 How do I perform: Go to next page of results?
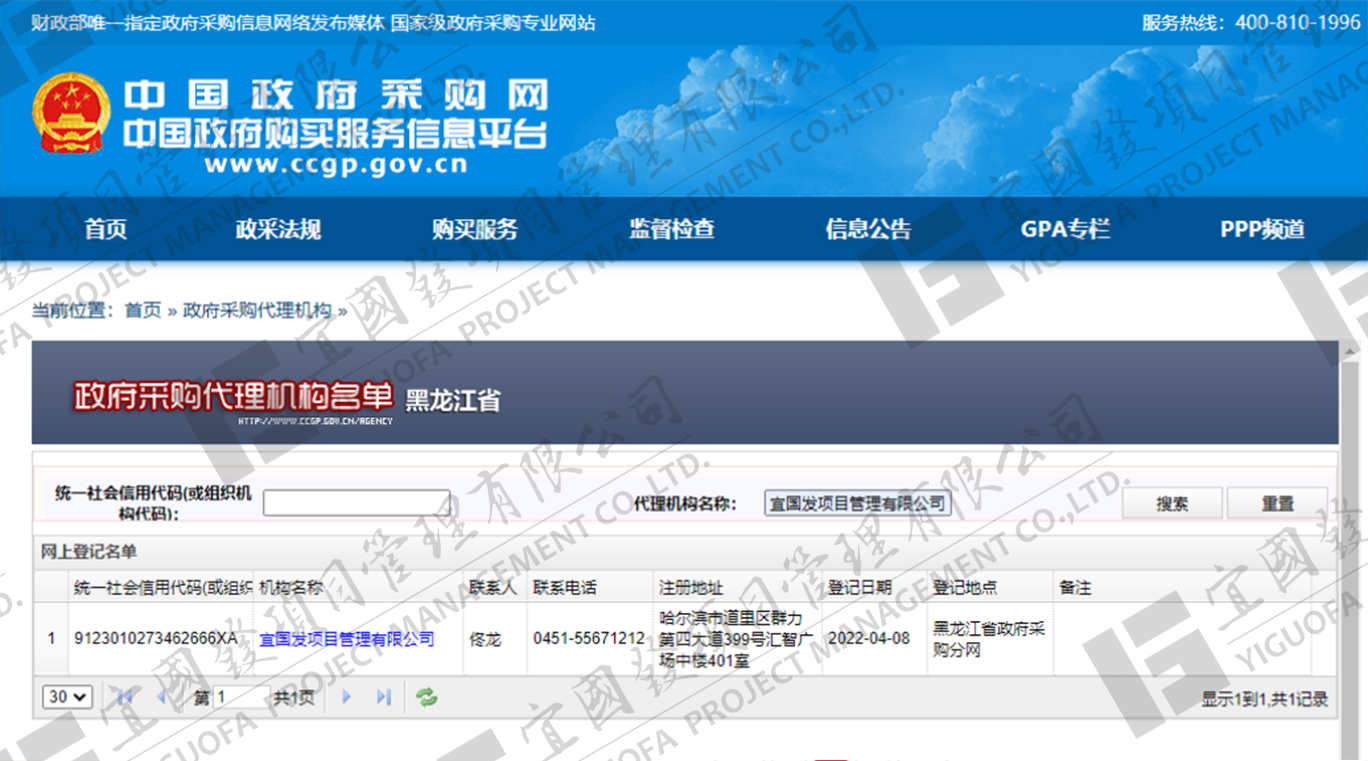347,697
